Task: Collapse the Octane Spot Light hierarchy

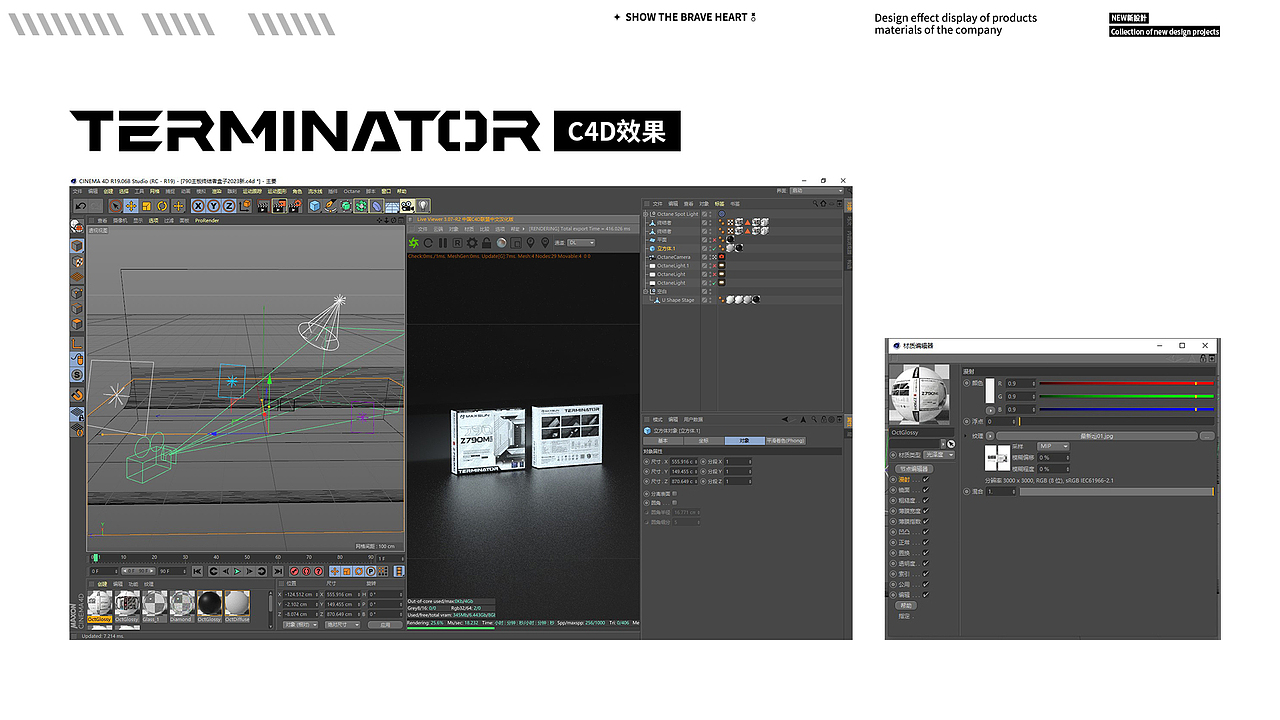Action: tap(646, 214)
